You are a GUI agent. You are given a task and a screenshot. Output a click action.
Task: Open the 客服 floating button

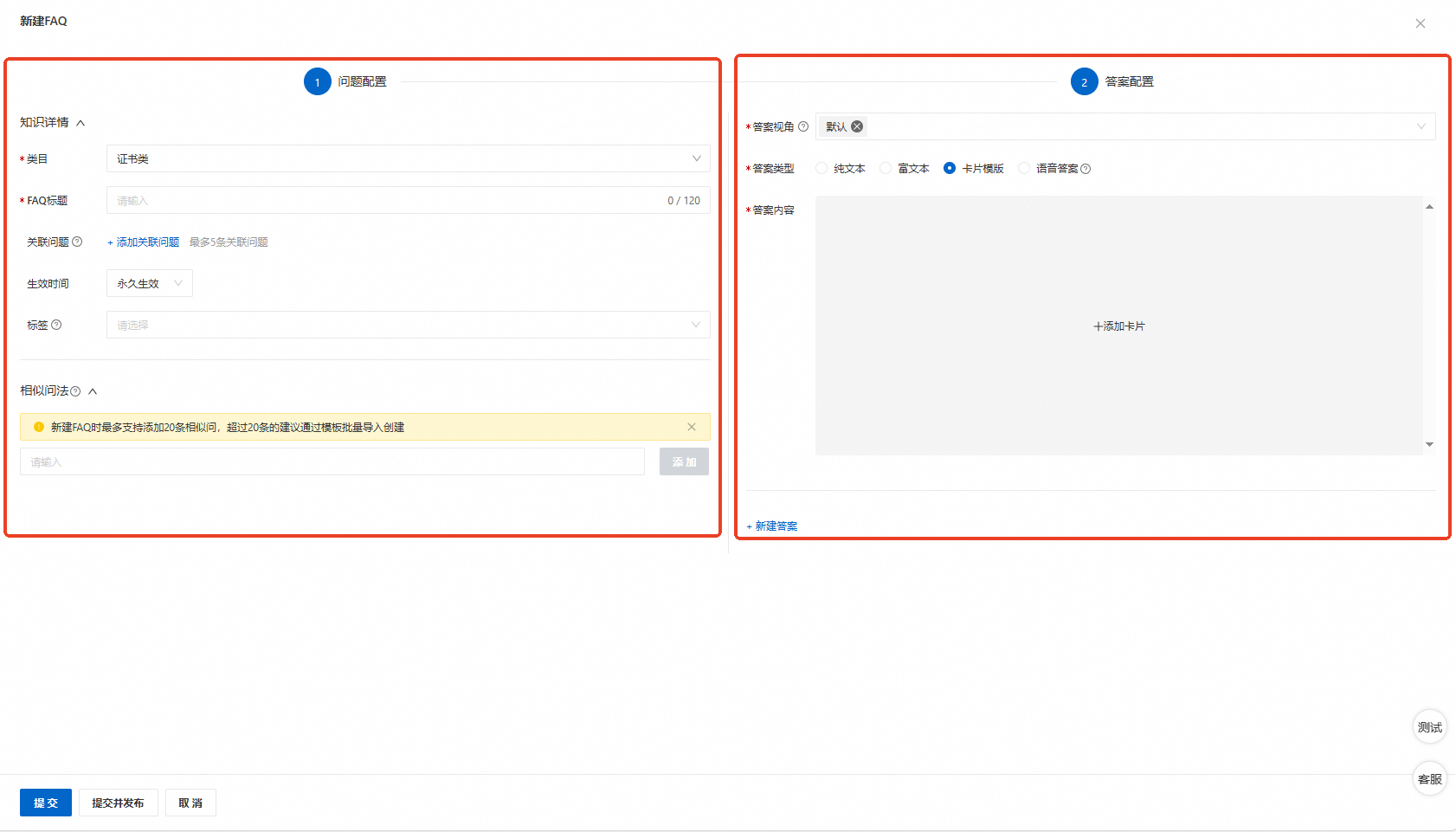[x=1430, y=779]
